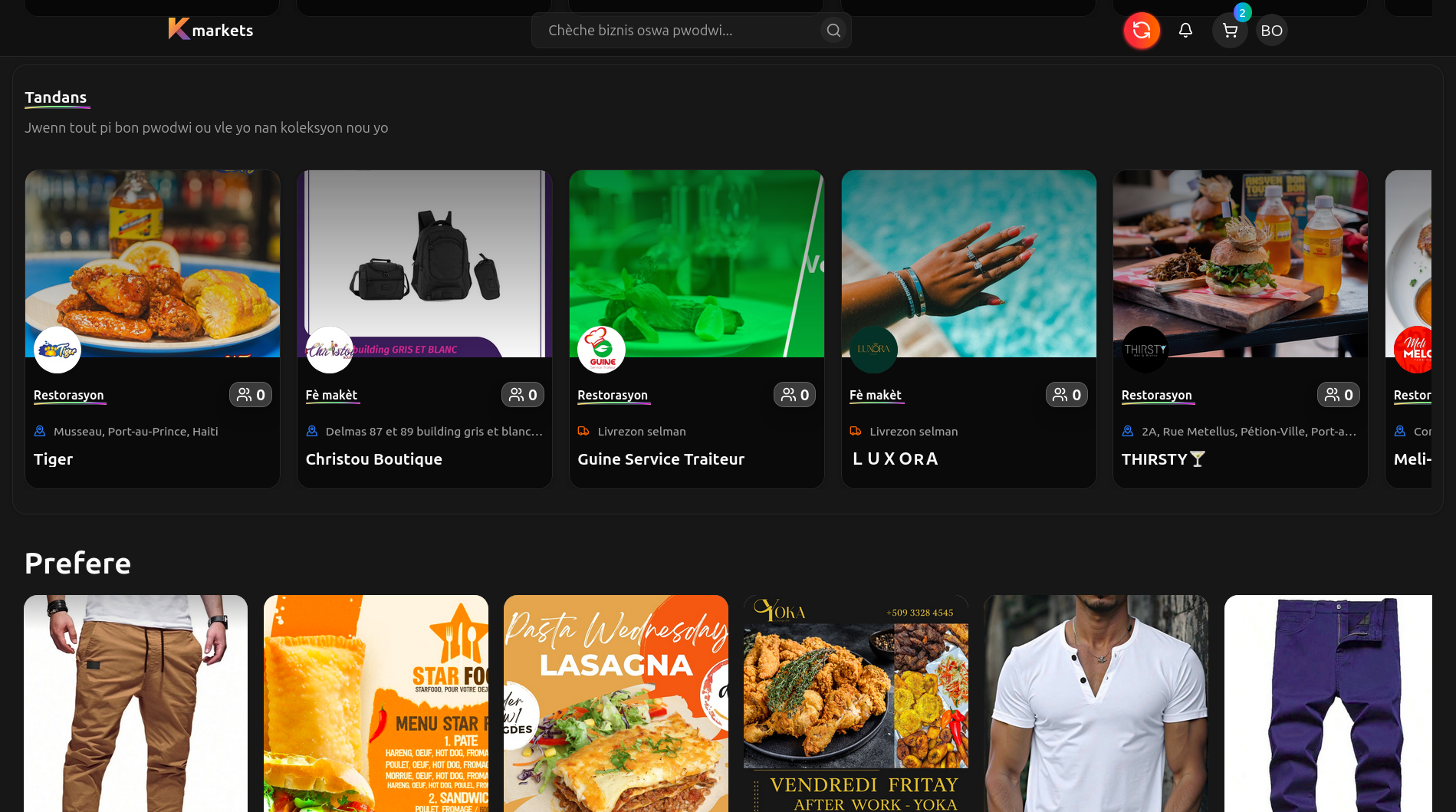
Task: Click '2A, Rue Metellus, Pétion-Ville' address text
Action: pyautogui.click(x=1249, y=432)
